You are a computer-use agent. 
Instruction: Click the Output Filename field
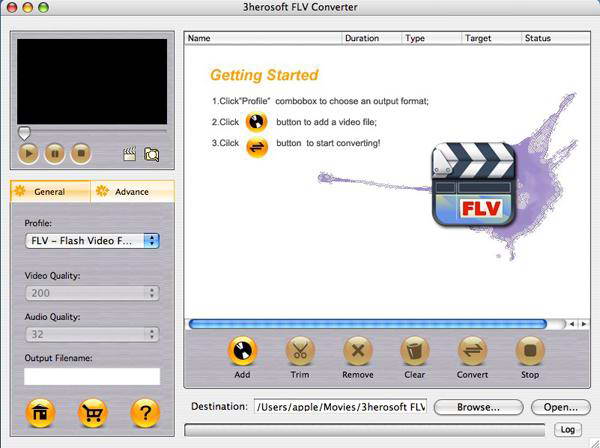92,376
